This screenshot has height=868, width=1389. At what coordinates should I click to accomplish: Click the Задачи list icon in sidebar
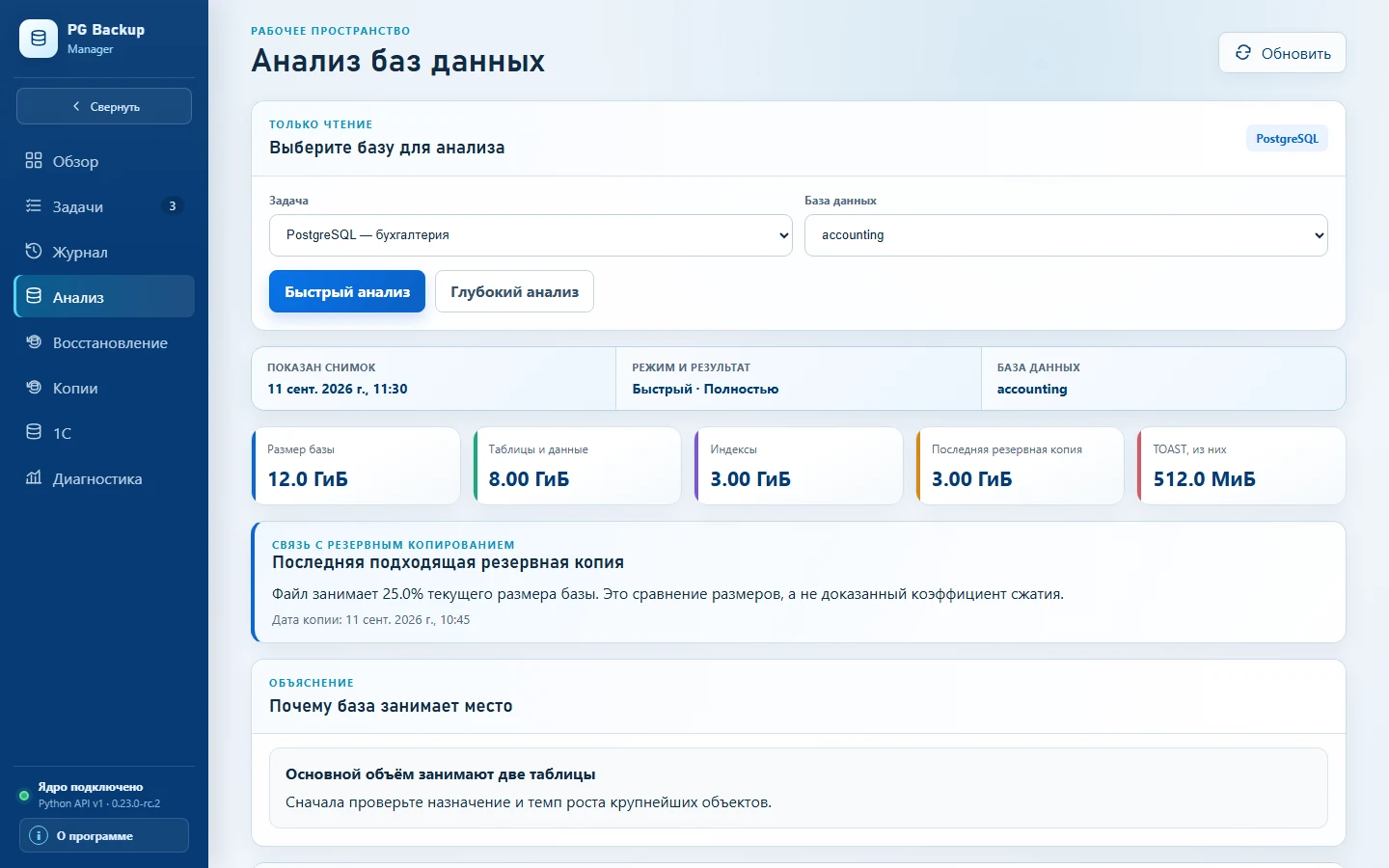(34, 205)
